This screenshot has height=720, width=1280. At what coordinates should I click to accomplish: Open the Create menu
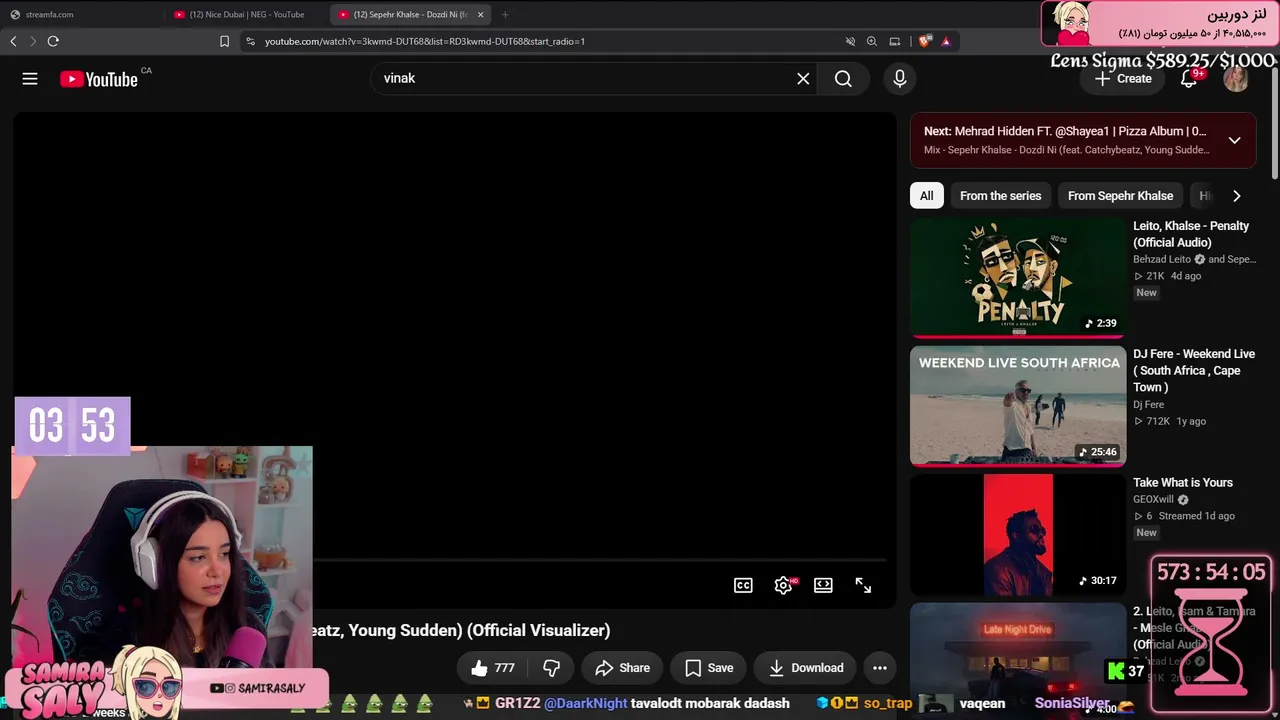tap(1123, 78)
